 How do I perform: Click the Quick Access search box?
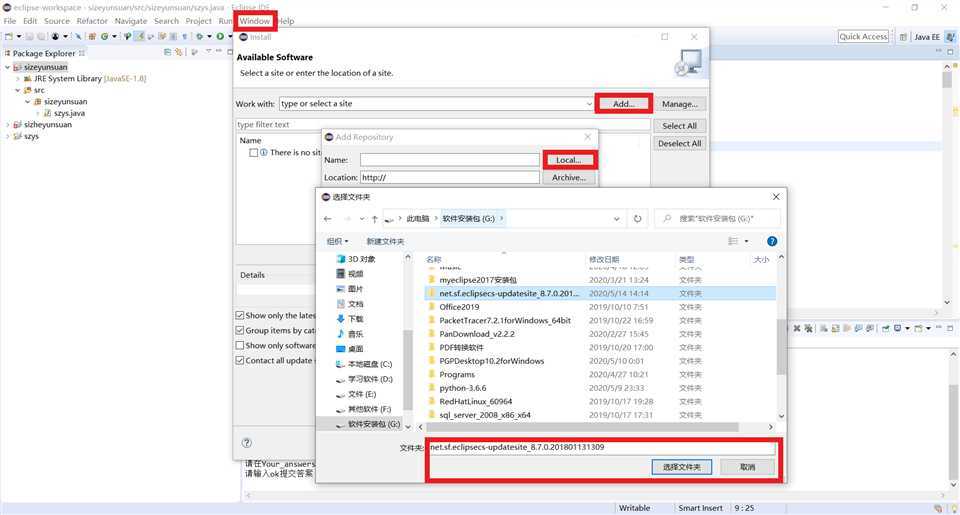pyautogui.click(x=863, y=37)
